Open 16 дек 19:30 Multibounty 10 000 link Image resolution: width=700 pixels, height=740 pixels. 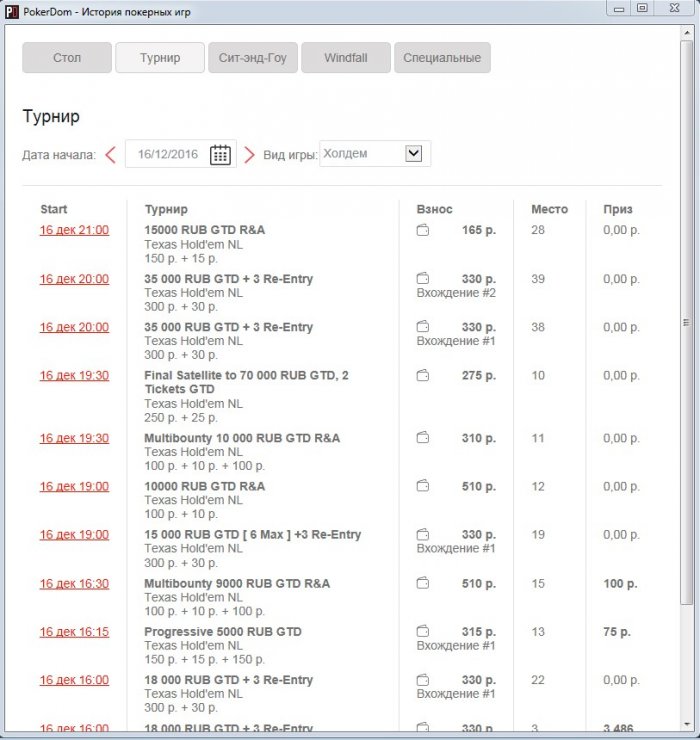click(x=75, y=438)
